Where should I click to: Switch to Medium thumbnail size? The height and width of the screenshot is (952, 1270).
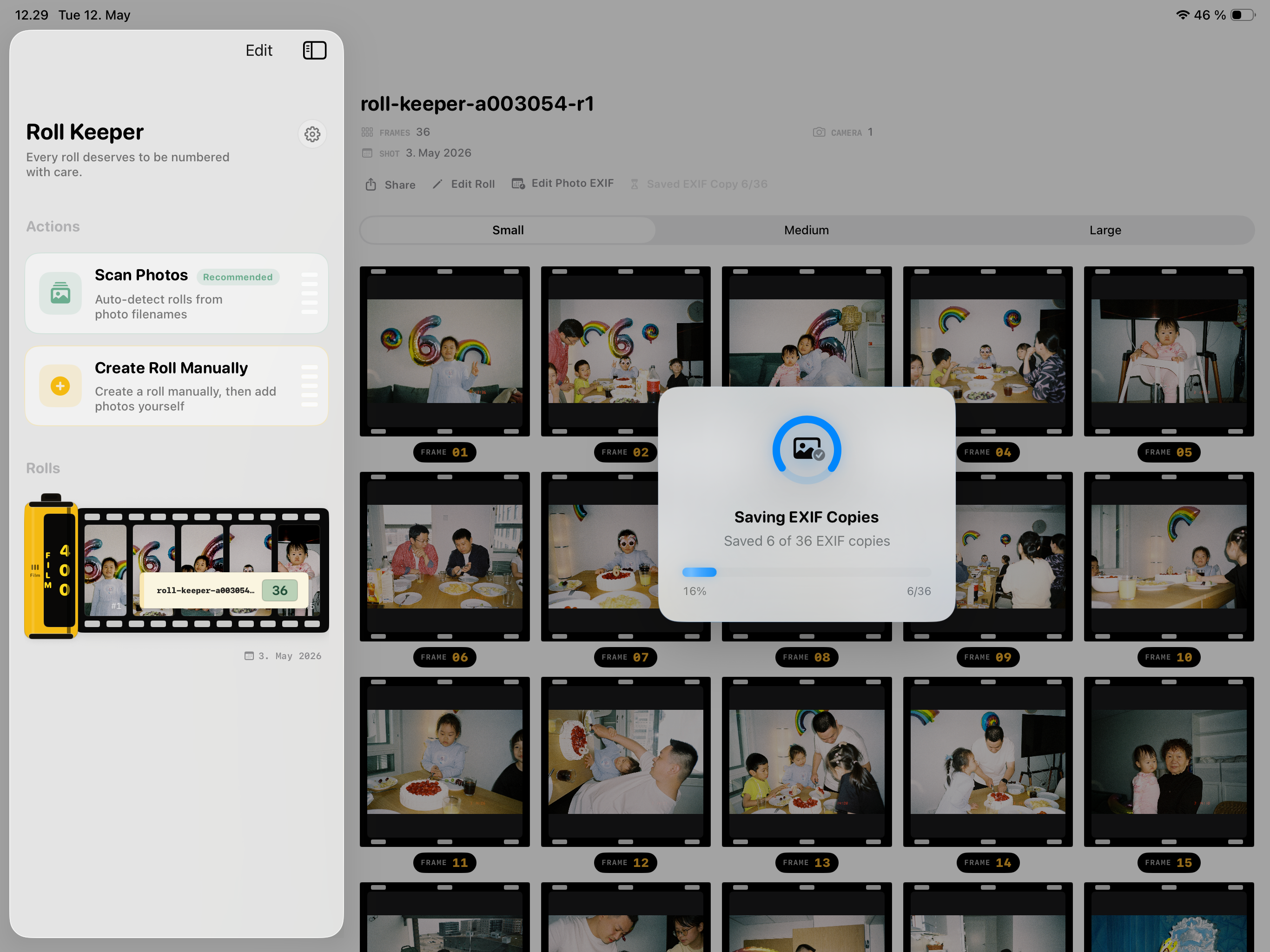click(807, 230)
